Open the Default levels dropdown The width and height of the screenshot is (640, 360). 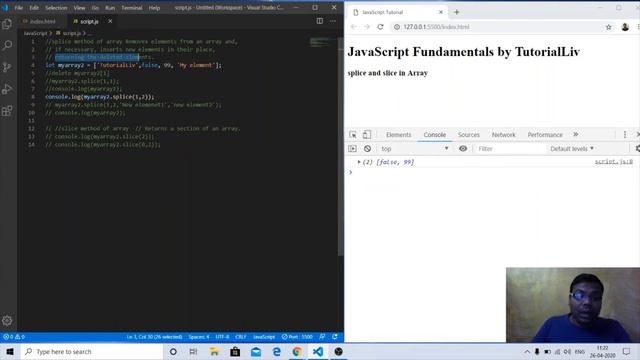571,149
